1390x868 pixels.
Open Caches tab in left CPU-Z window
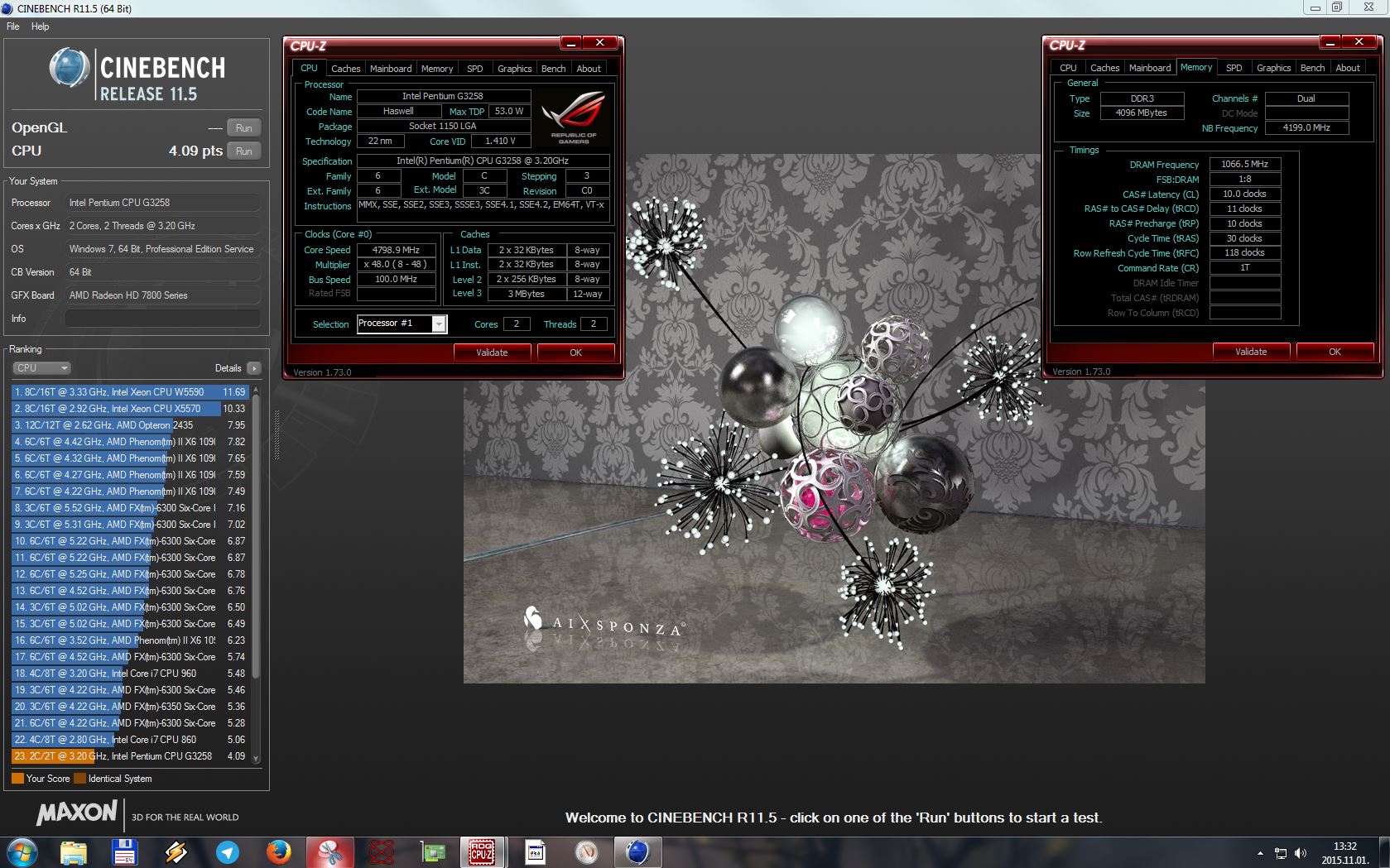345,69
